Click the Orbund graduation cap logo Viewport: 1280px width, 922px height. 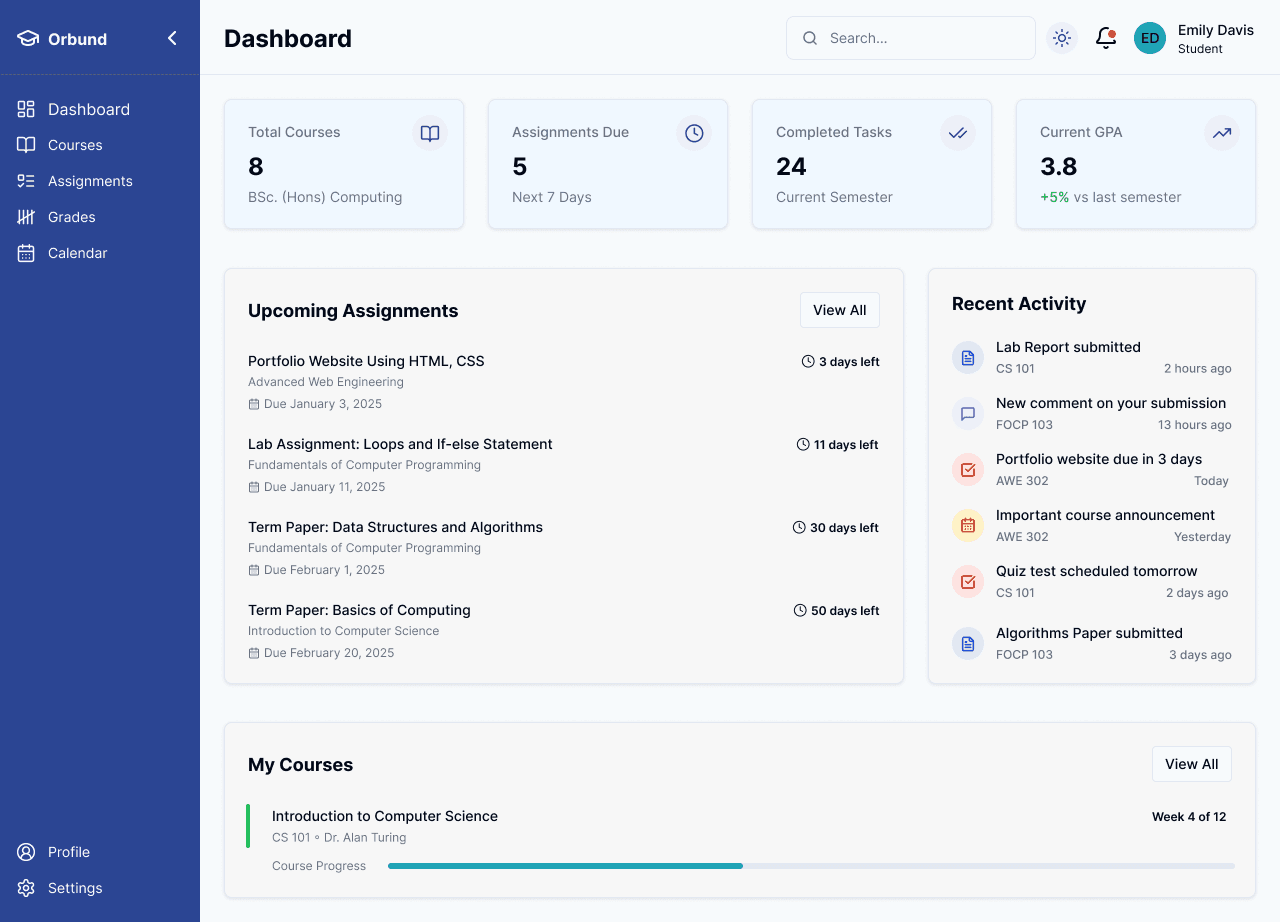tap(28, 39)
